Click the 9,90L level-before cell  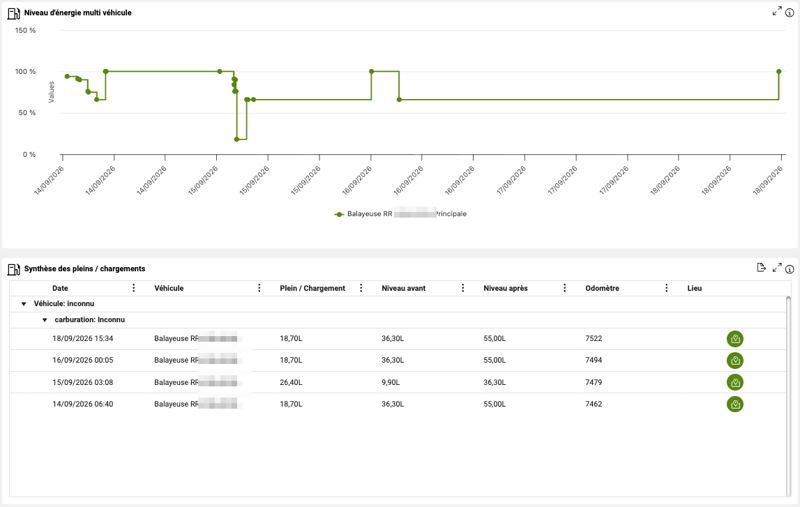[x=391, y=383]
